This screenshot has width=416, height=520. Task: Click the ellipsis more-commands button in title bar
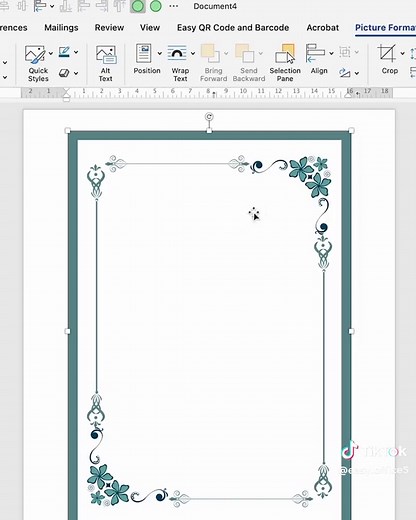[x=173, y=6]
